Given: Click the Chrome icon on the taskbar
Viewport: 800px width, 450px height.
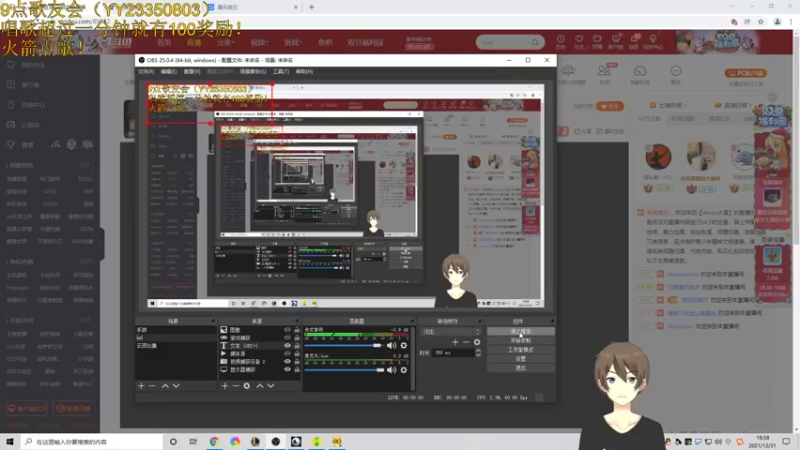Looking at the screenshot, I should [214, 441].
